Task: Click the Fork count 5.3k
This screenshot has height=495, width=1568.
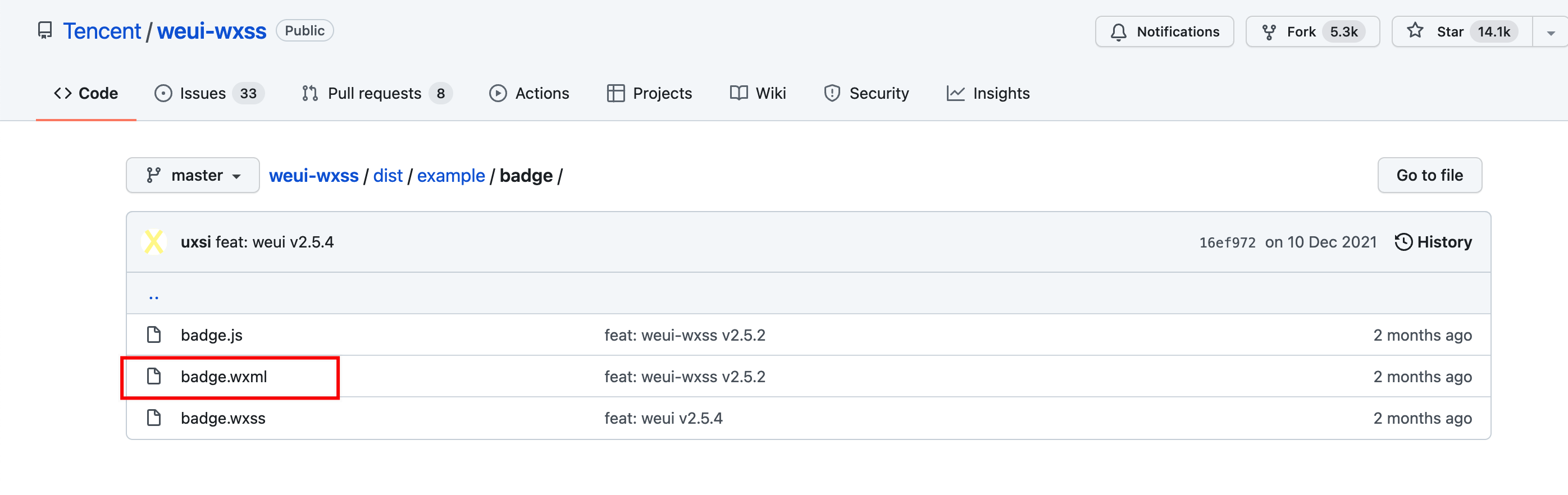Action: (x=1343, y=31)
